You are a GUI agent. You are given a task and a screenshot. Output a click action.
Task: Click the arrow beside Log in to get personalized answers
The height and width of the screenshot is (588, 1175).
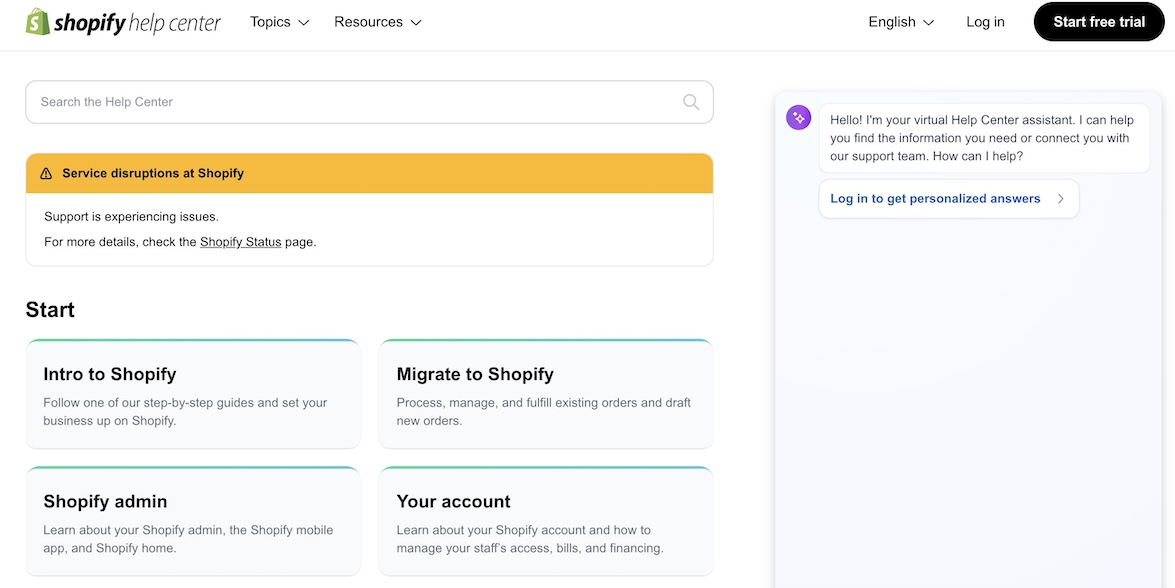[x=1060, y=199]
